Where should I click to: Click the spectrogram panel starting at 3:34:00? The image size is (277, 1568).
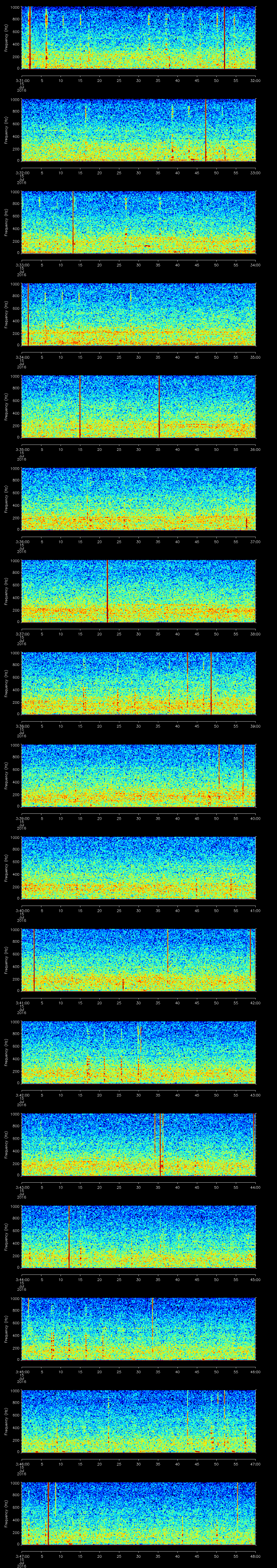tap(139, 314)
